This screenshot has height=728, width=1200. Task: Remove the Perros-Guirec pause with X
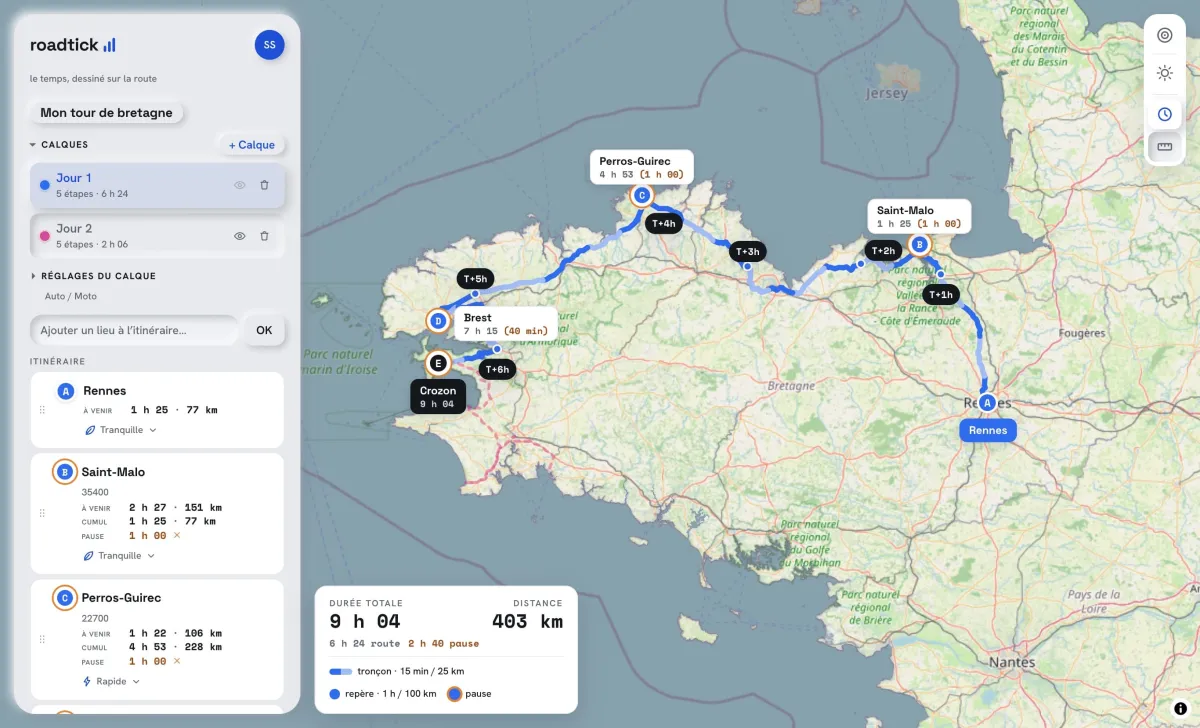pos(177,662)
